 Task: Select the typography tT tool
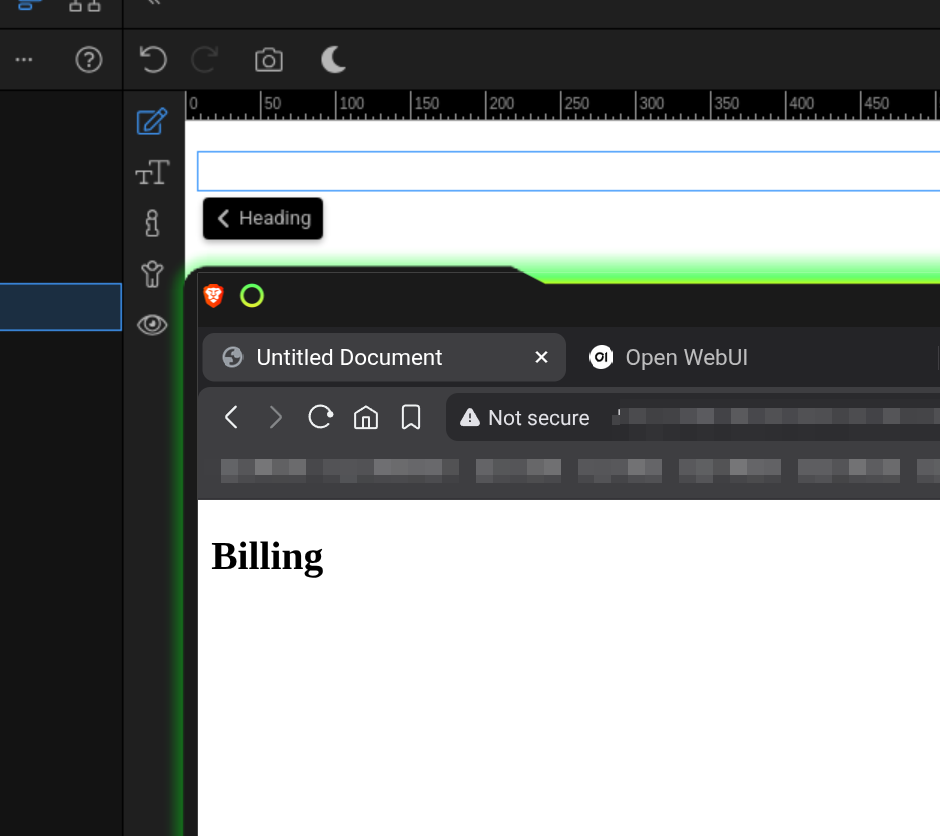pyautogui.click(x=152, y=173)
